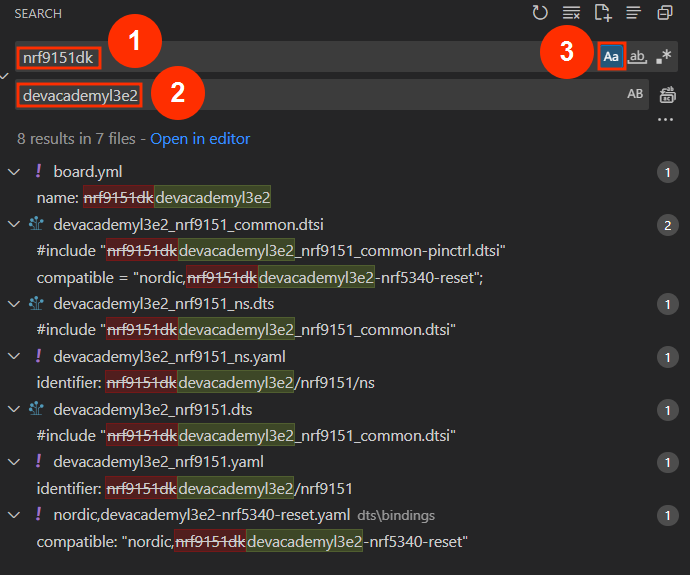Open results in editor link
The height and width of the screenshot is (575, 690).
click(x=200, y=139)
